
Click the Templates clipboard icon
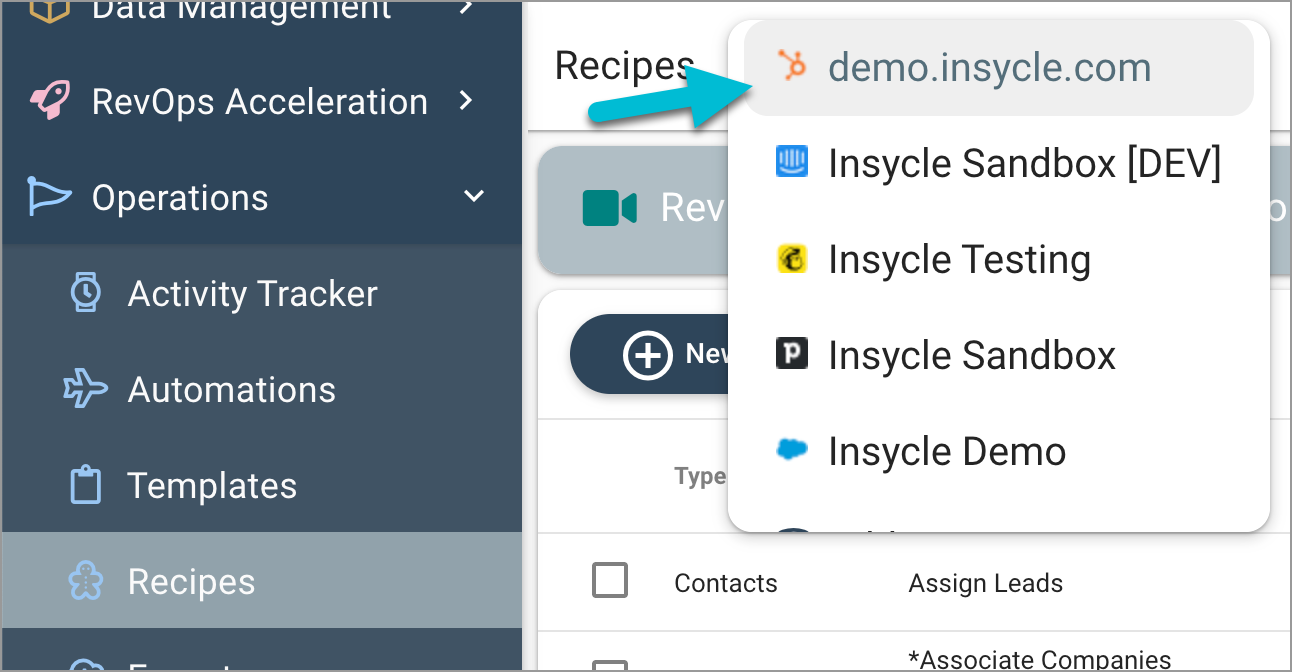(x=85, y=485)
